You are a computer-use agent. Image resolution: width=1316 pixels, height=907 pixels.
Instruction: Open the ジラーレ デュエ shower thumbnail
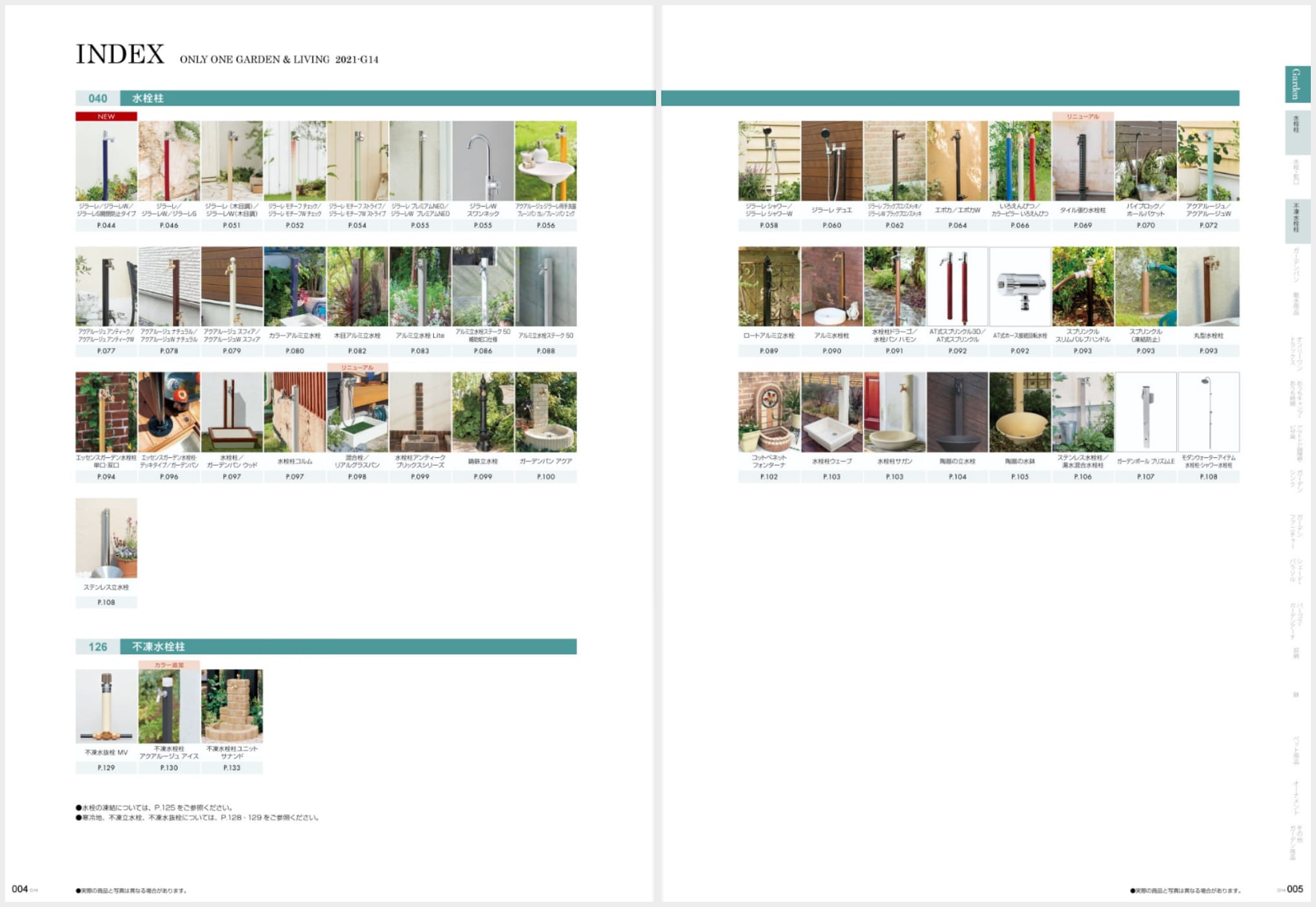[832, 161]
